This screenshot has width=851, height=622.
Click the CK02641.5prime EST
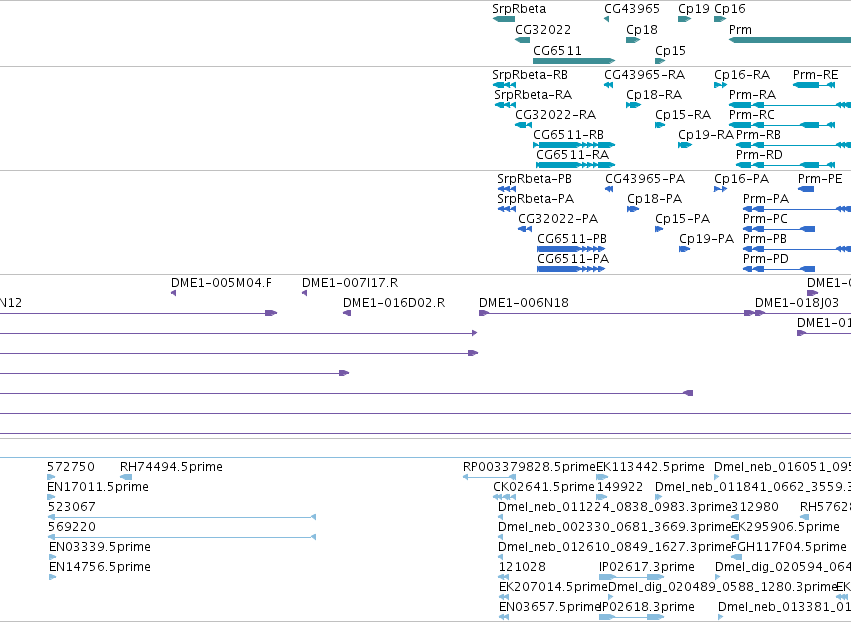[505, 497]
